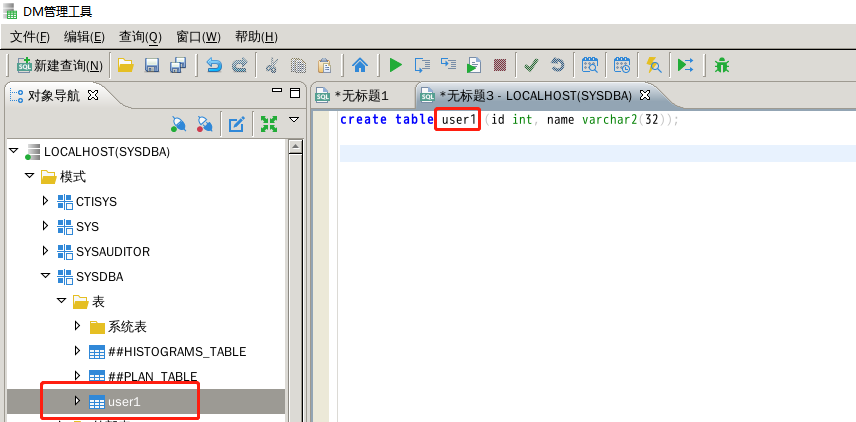The image size is (856, 422).
Task: Click the connect icon with green dot
Action: (179, 124)
